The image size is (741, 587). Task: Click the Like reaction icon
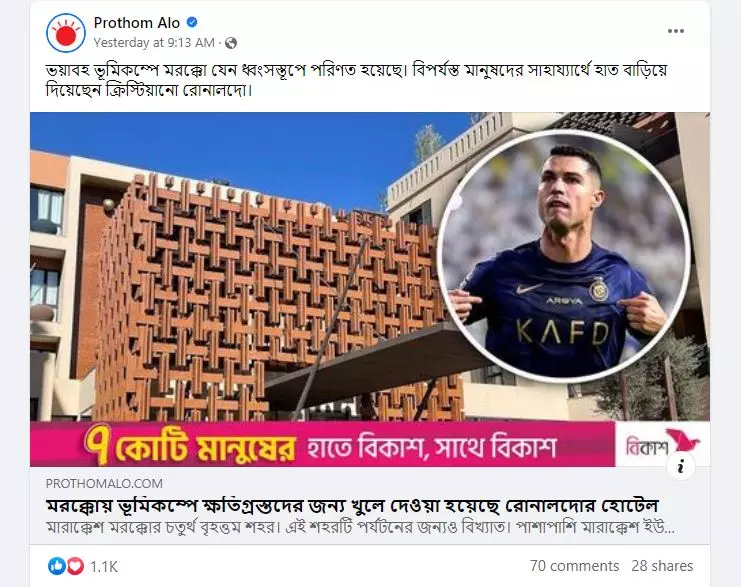tap(57, 566)
